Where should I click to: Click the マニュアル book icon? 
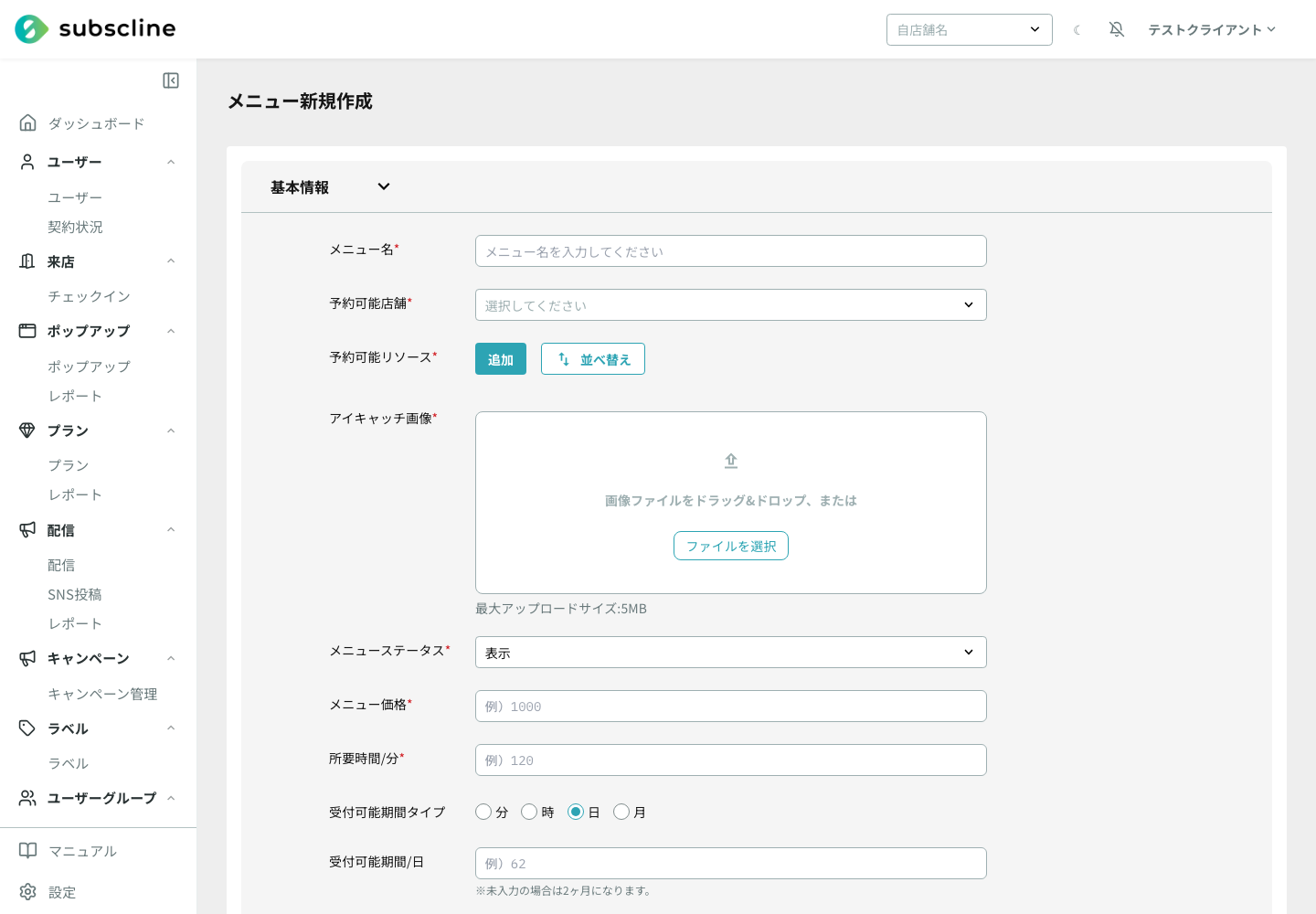click(x=28, y=851)
